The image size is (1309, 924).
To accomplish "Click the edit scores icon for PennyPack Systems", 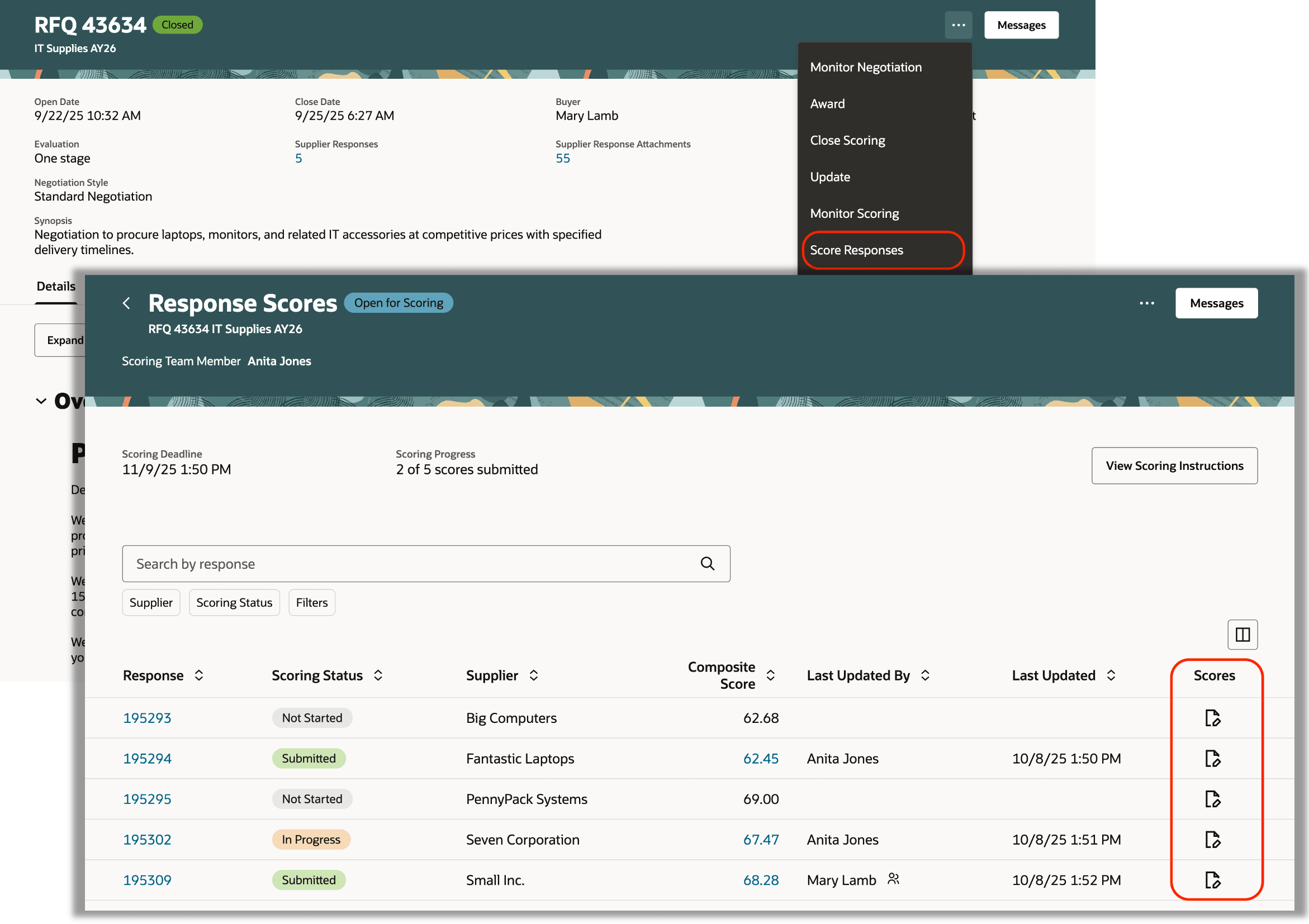I will [x=1214, y=799].
